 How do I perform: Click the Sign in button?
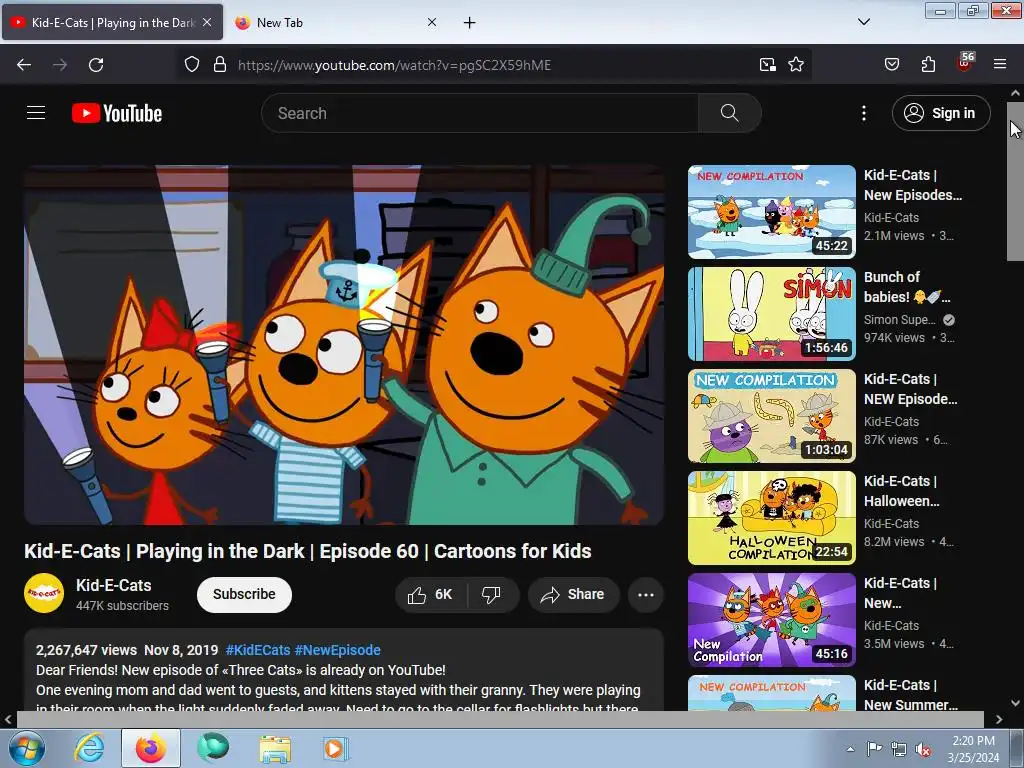[x=940, y=113]
